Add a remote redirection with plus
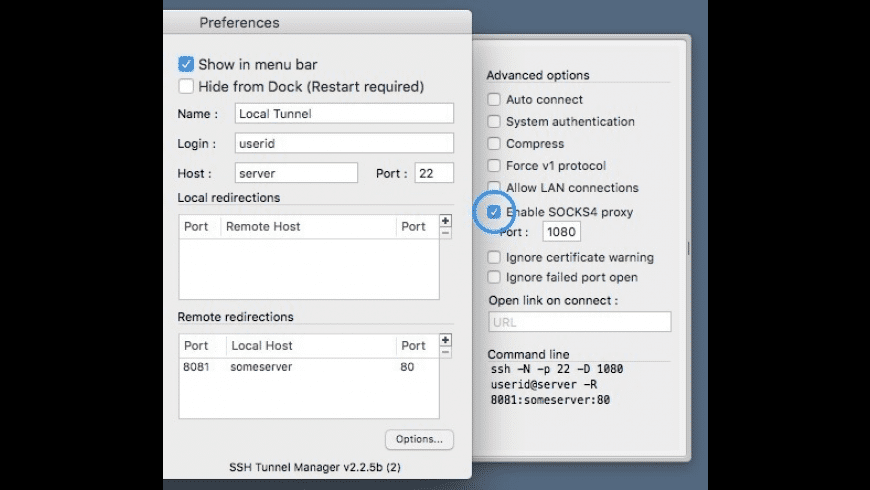The height and width of the screenshot is (490, 870). (x=446, y=340)
